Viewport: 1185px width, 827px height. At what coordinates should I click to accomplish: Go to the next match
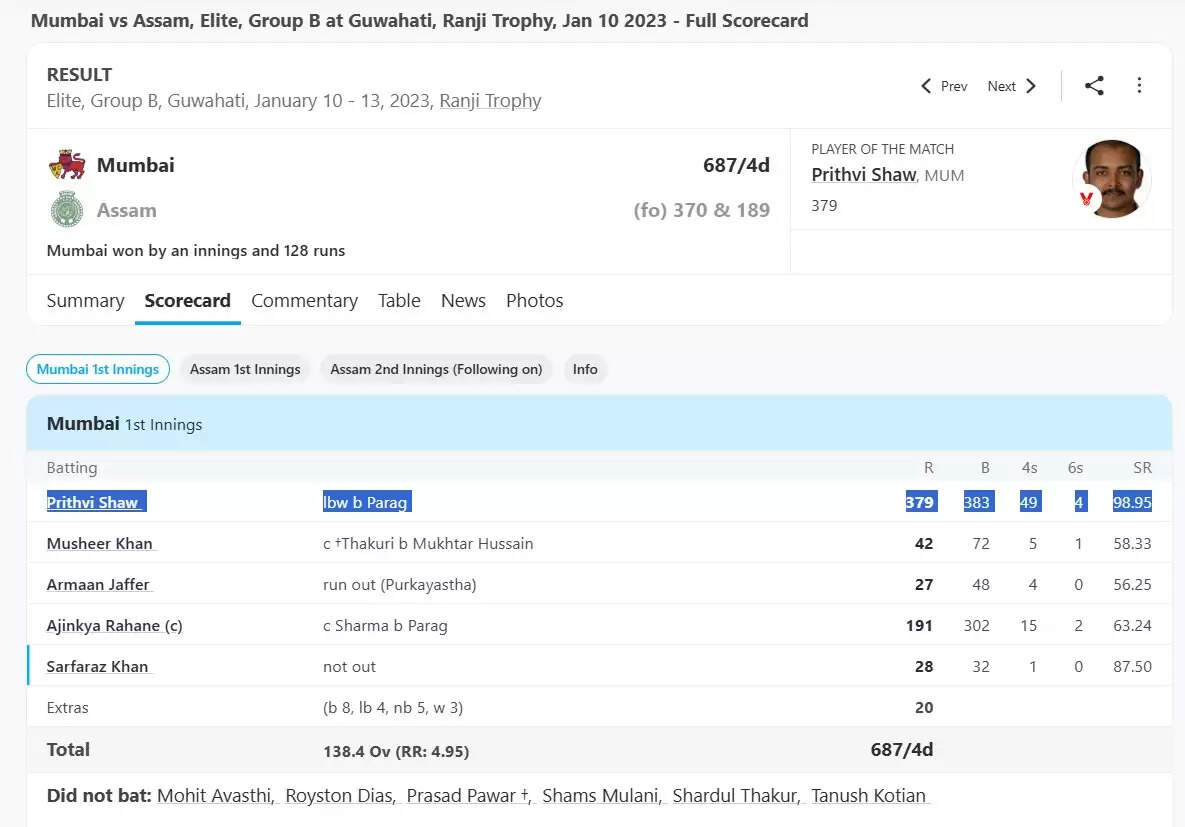tap(1012, 86)
